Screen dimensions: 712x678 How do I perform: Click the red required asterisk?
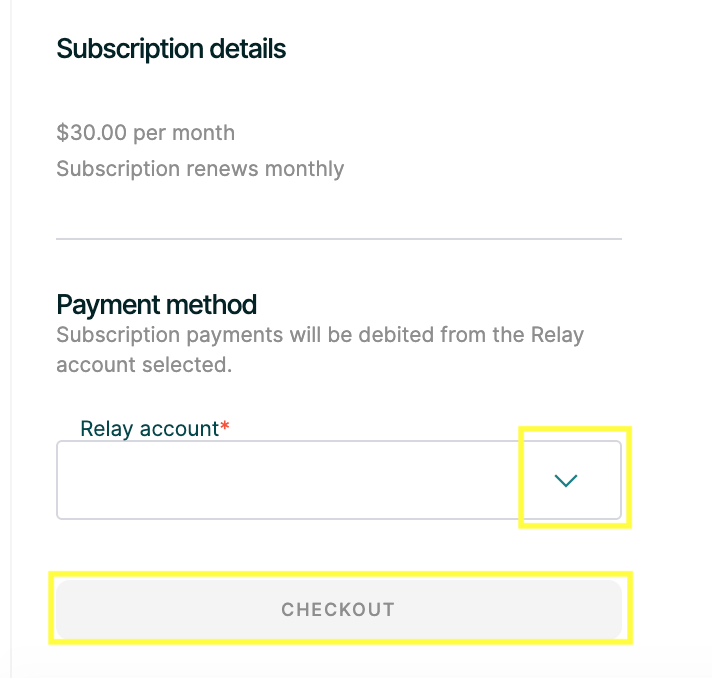point(225,427)
